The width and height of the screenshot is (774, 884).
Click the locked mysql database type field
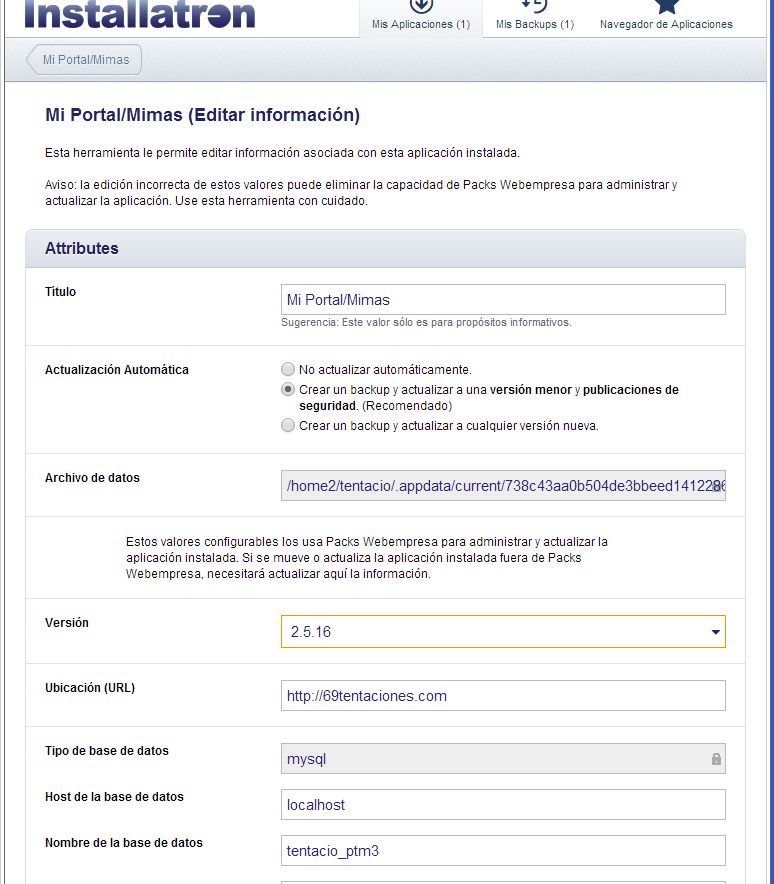click(x=503, y=759)
